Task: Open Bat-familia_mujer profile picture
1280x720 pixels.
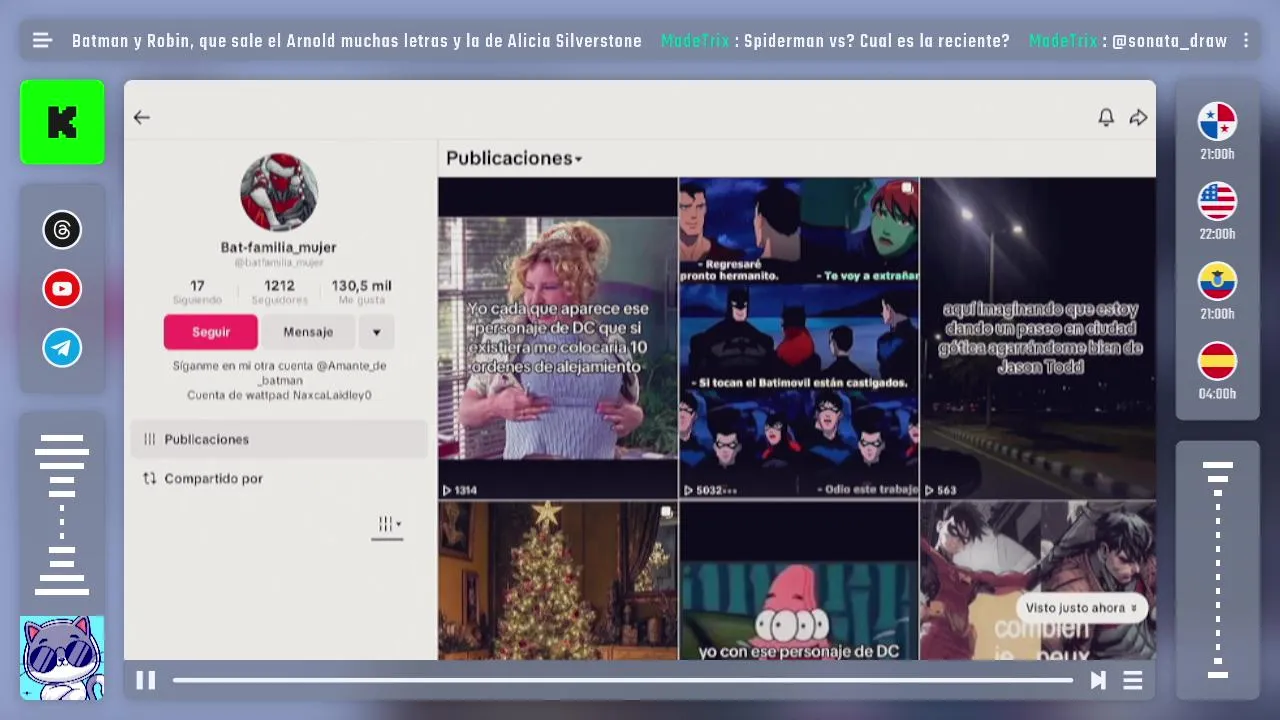Action: (x=279, y=192)
